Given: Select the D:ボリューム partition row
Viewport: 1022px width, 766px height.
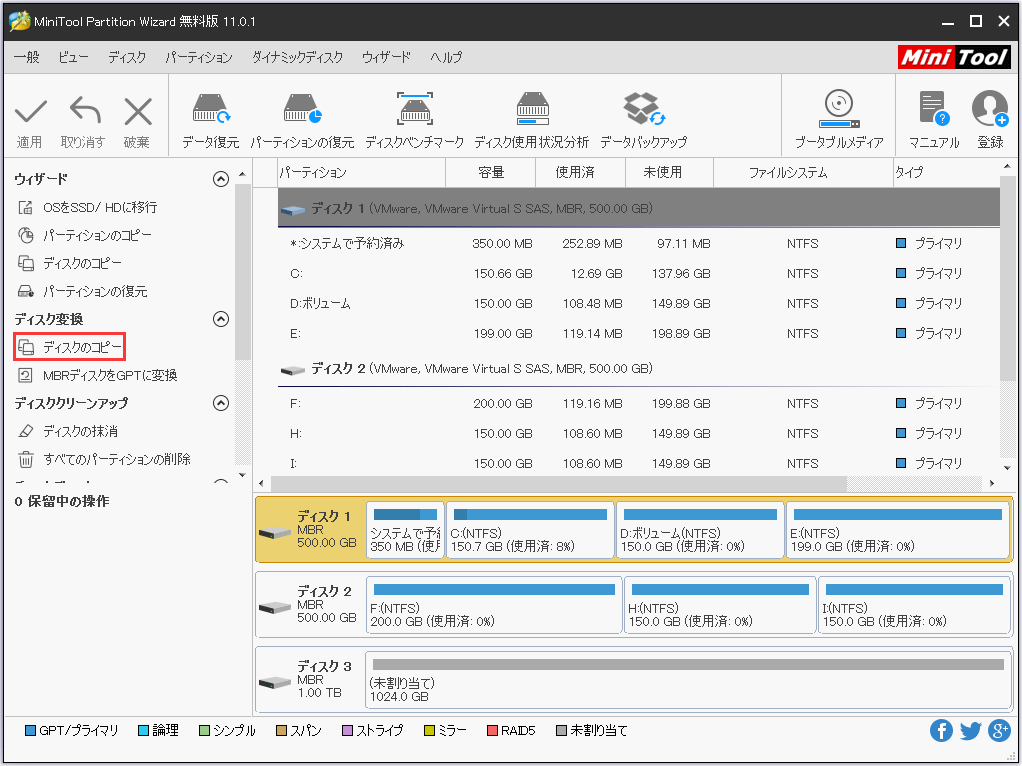Looking at the screenshot, I should click(x=639, y=304).
